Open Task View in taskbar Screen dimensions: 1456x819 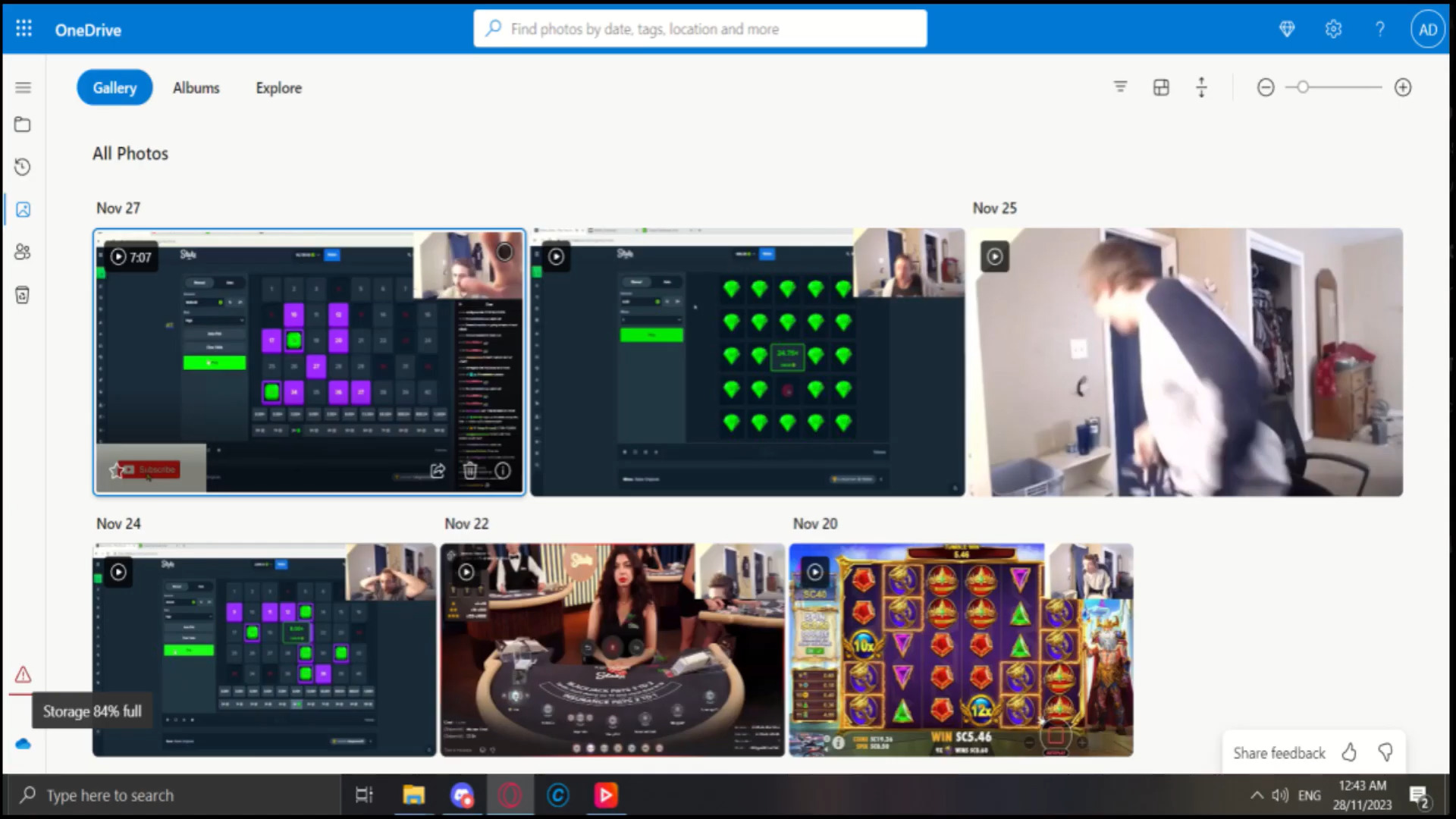pos(364,795)
